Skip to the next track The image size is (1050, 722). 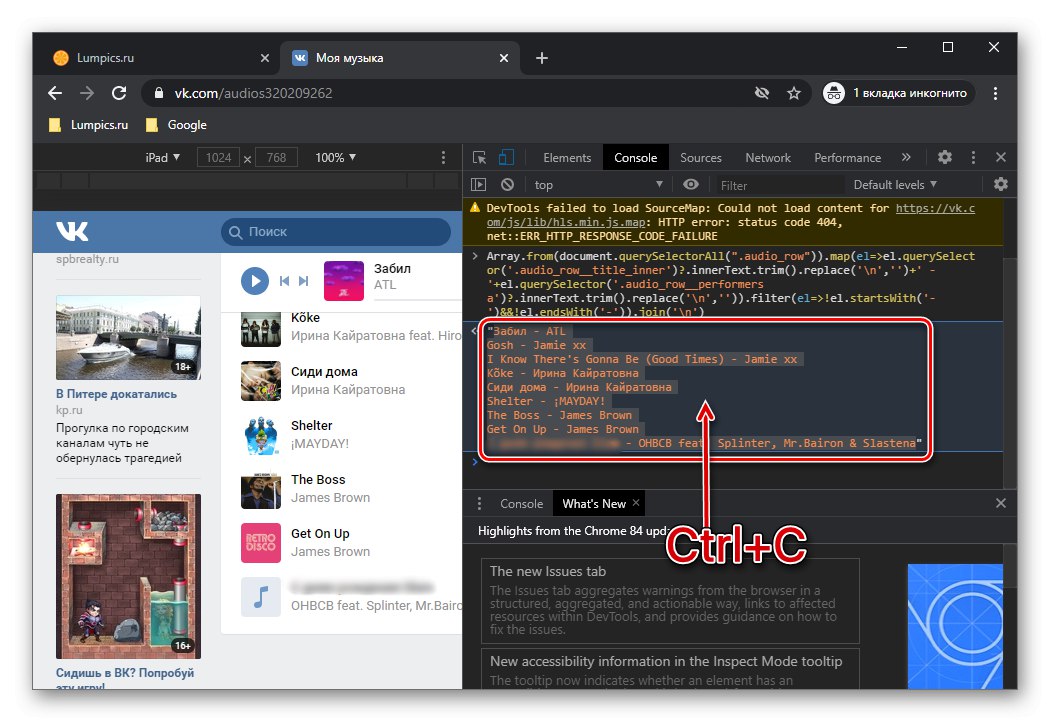coord(303,281)
